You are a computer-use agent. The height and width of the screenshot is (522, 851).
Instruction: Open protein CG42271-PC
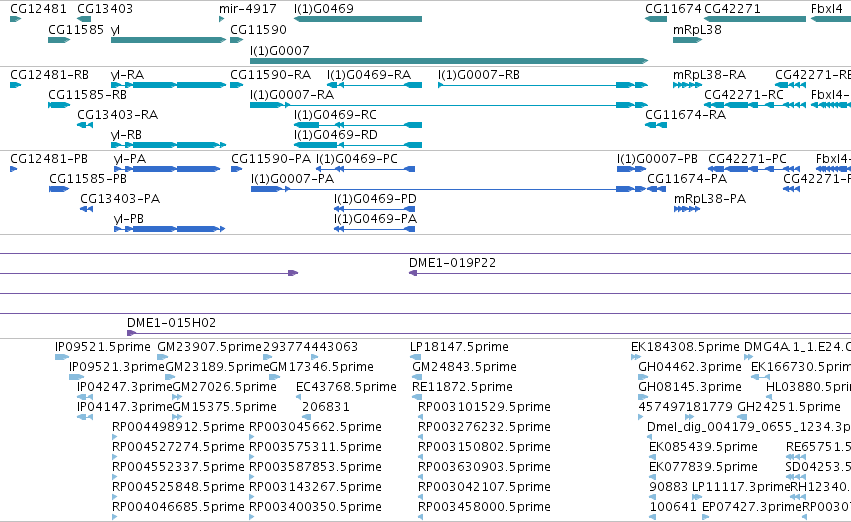coord(747,158)
